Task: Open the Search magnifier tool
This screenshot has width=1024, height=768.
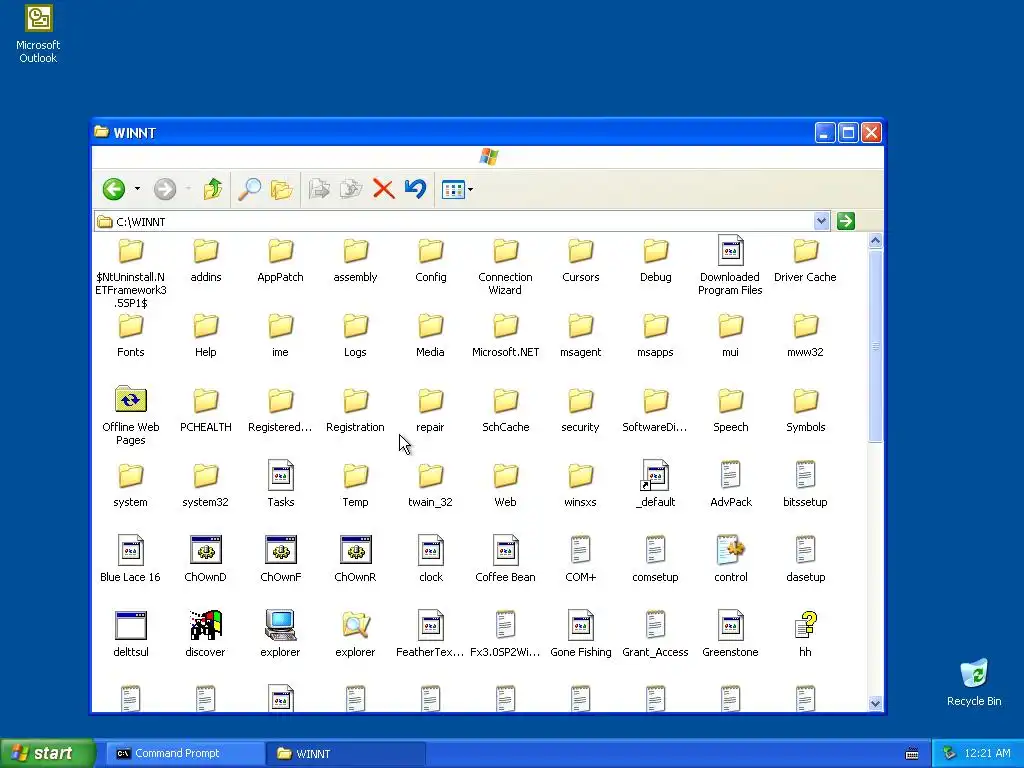Action: pyautogui.click(x=249, y=189)
